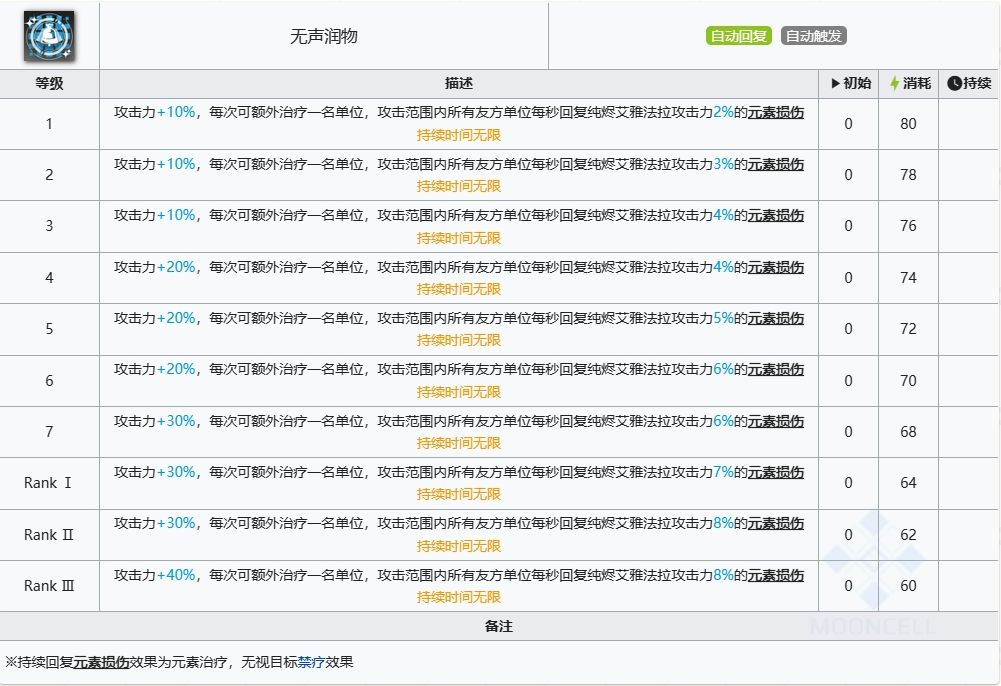Click the 备注 section header

point(498,626)
